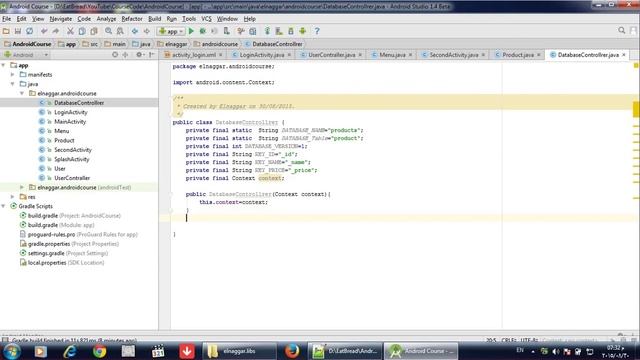
Task: Click the main breadcrumb folder
Action: click(x=115, y=44)
